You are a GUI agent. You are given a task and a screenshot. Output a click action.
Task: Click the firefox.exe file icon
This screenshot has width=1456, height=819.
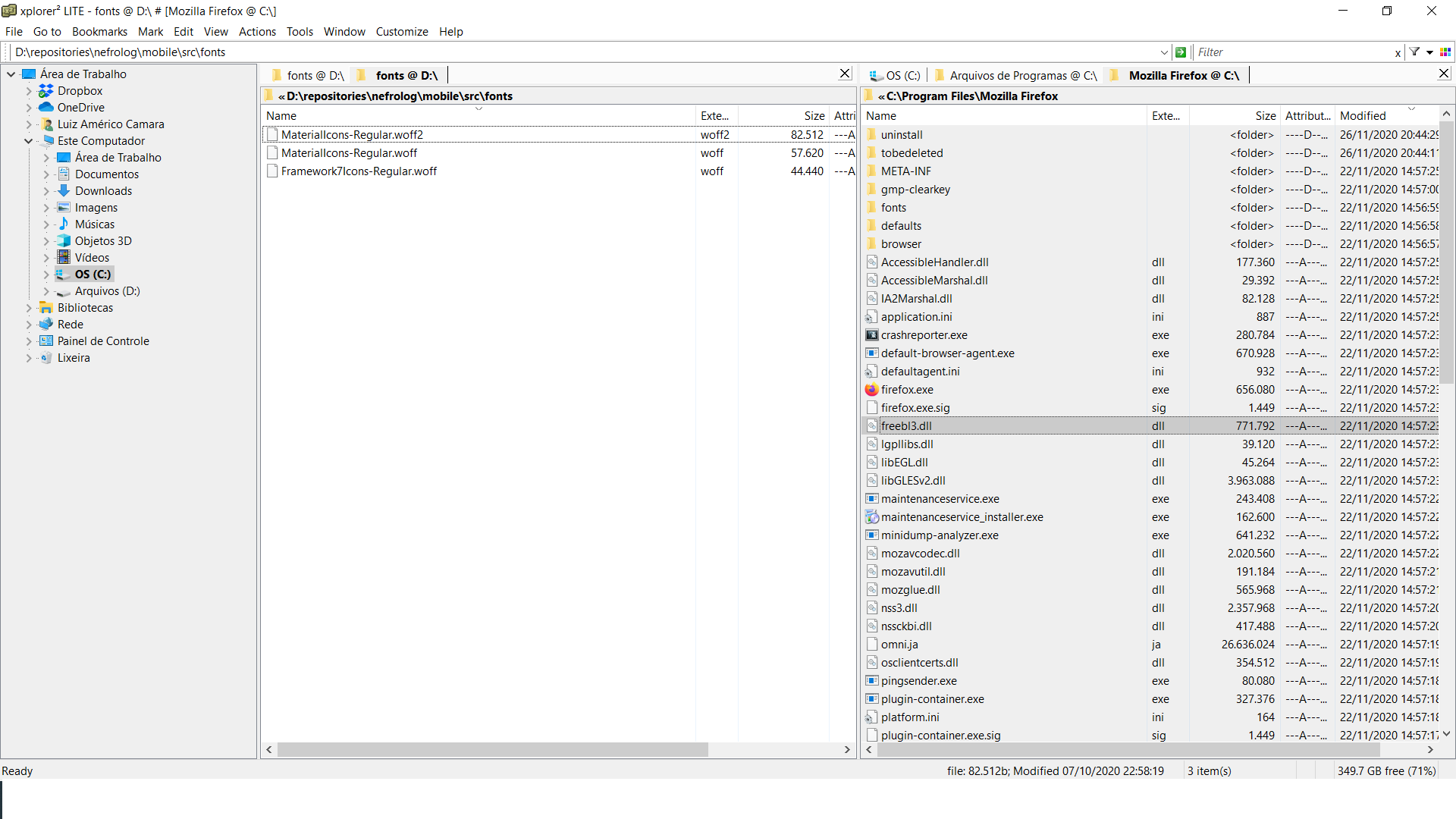point(872,390)
